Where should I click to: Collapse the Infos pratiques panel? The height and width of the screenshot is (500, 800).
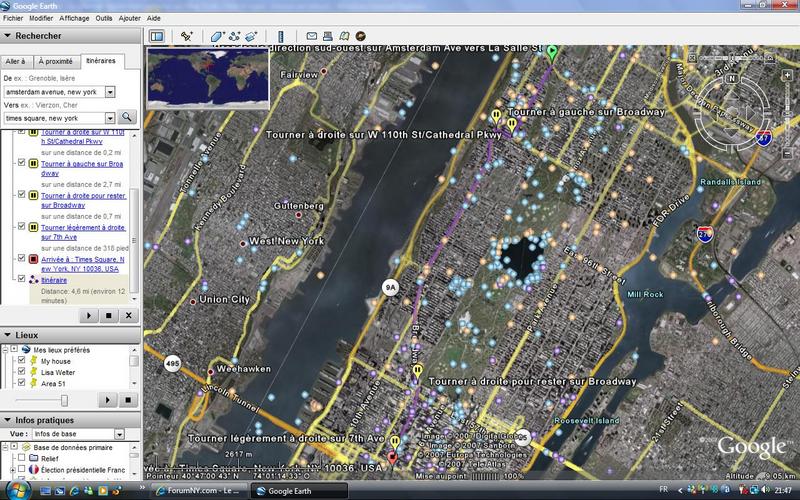point(8,420)
